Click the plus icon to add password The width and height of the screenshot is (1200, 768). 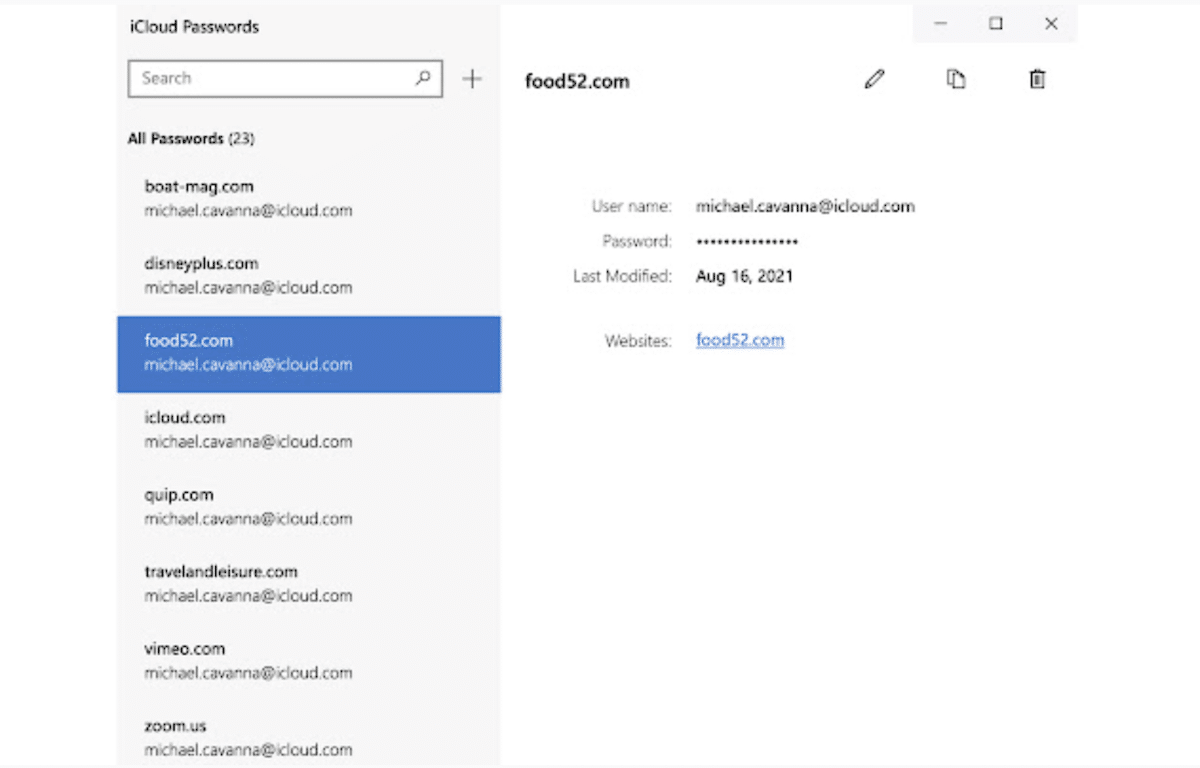click(472, 79)
